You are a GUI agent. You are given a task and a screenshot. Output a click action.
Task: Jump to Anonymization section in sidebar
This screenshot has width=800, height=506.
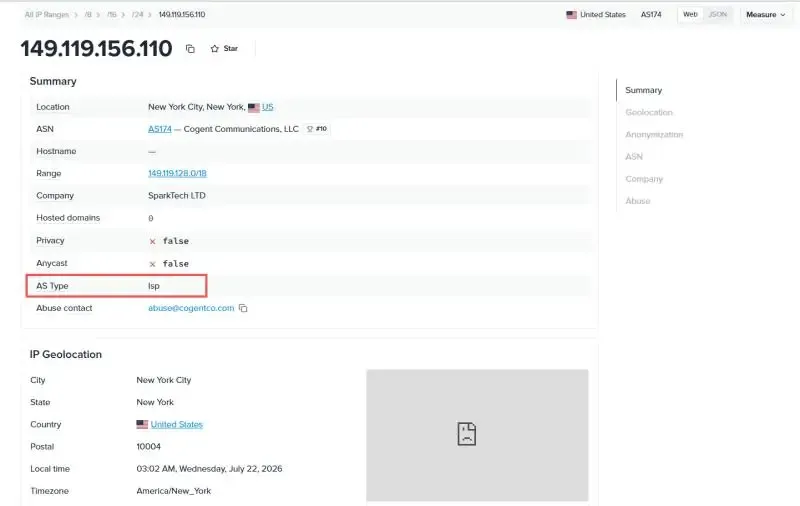click(x=654, y=135)
